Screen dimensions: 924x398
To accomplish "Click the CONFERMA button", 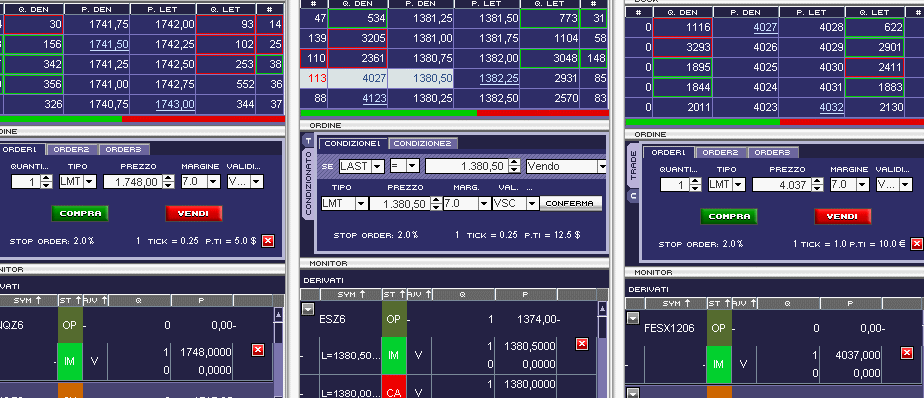I will (x=570, y=203).
